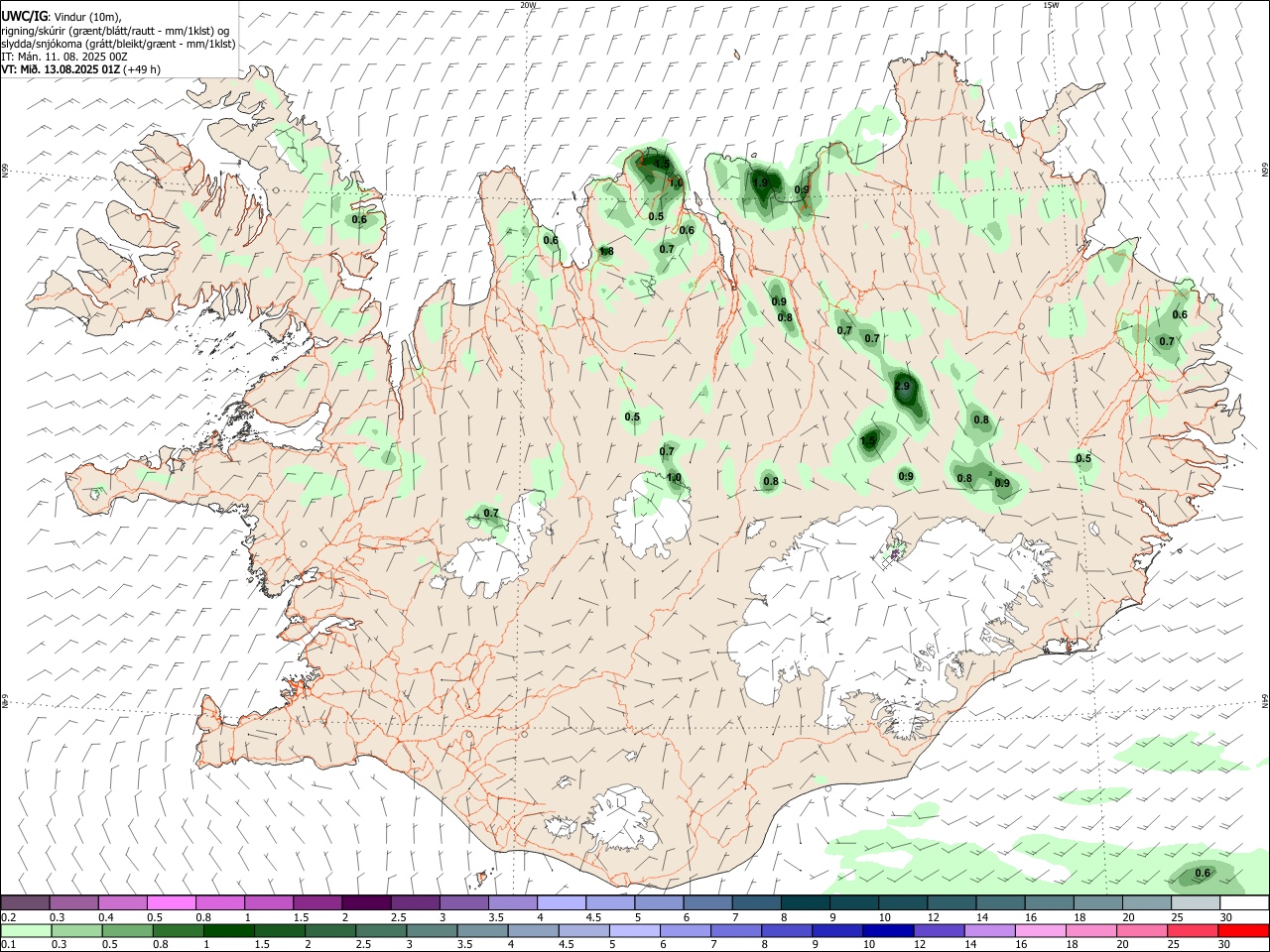This screenshot has width=1270, height=952.
Task: Click the 30 label on the lower rain scale
Action: tap(1226, 946)
